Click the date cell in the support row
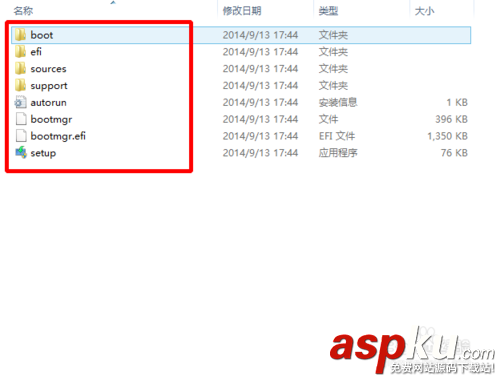Screen dimensions: 500x380 [260, 85]
